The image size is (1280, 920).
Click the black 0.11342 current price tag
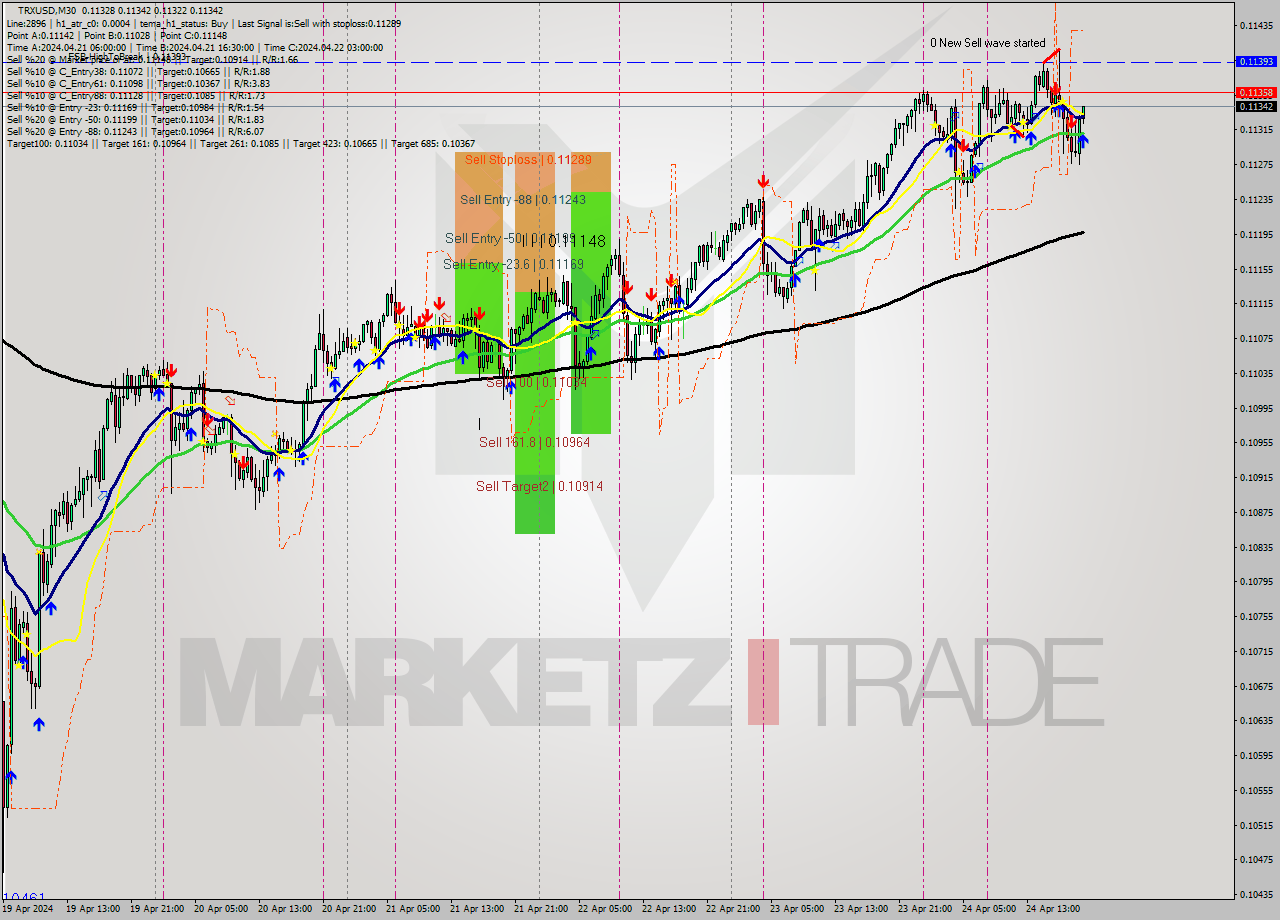1256,106
